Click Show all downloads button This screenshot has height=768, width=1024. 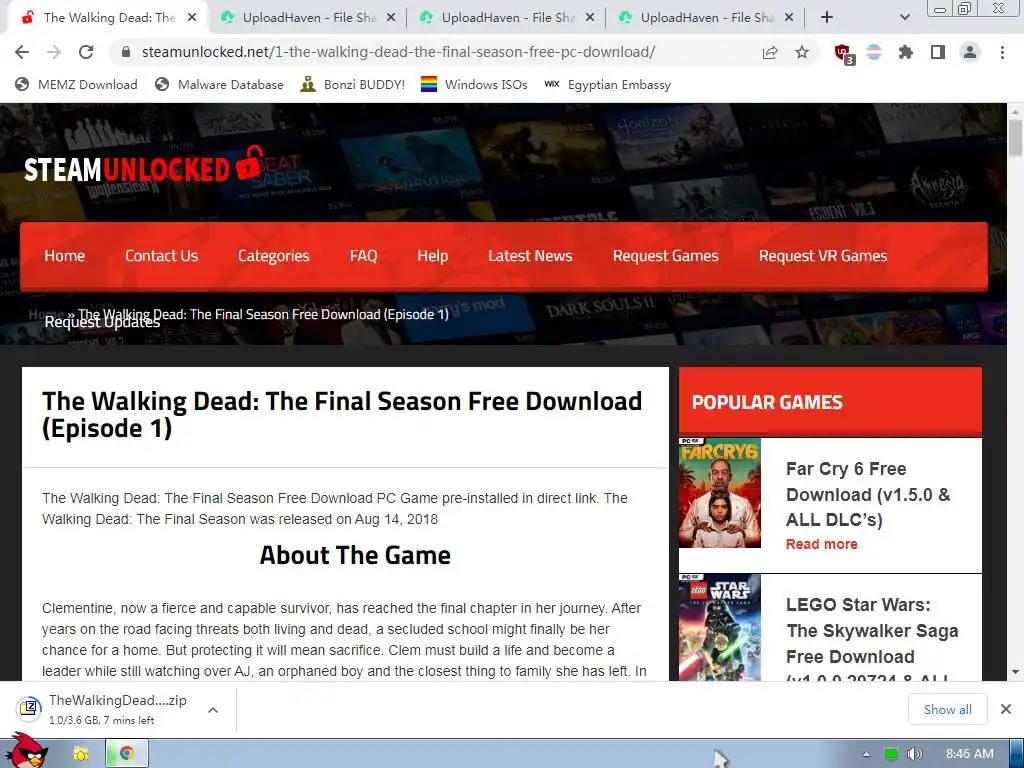pos(948,709)
